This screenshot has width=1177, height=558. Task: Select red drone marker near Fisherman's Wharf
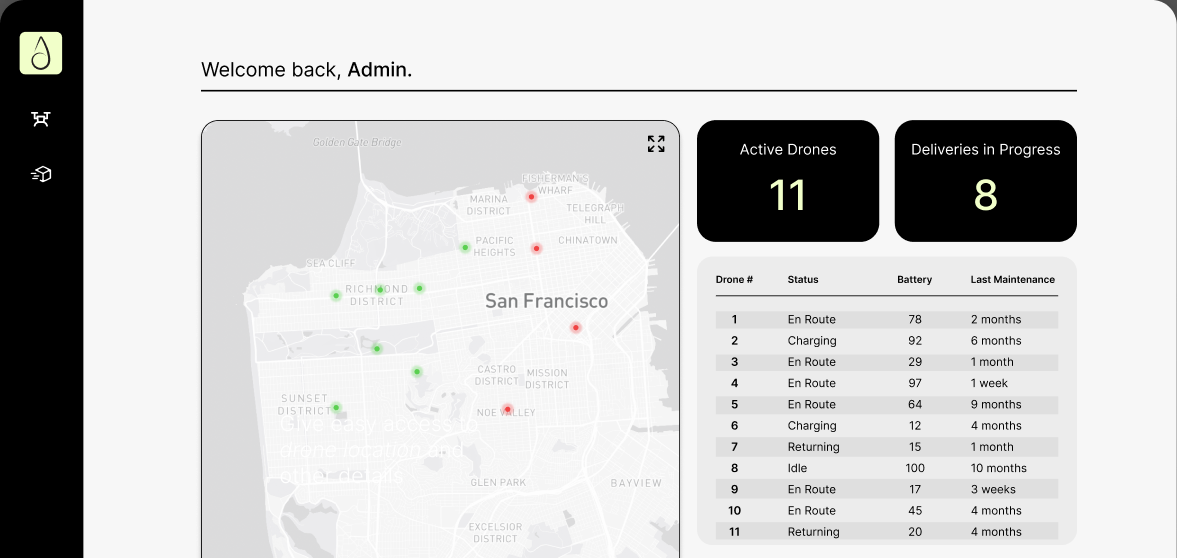[x=531, y=197]
